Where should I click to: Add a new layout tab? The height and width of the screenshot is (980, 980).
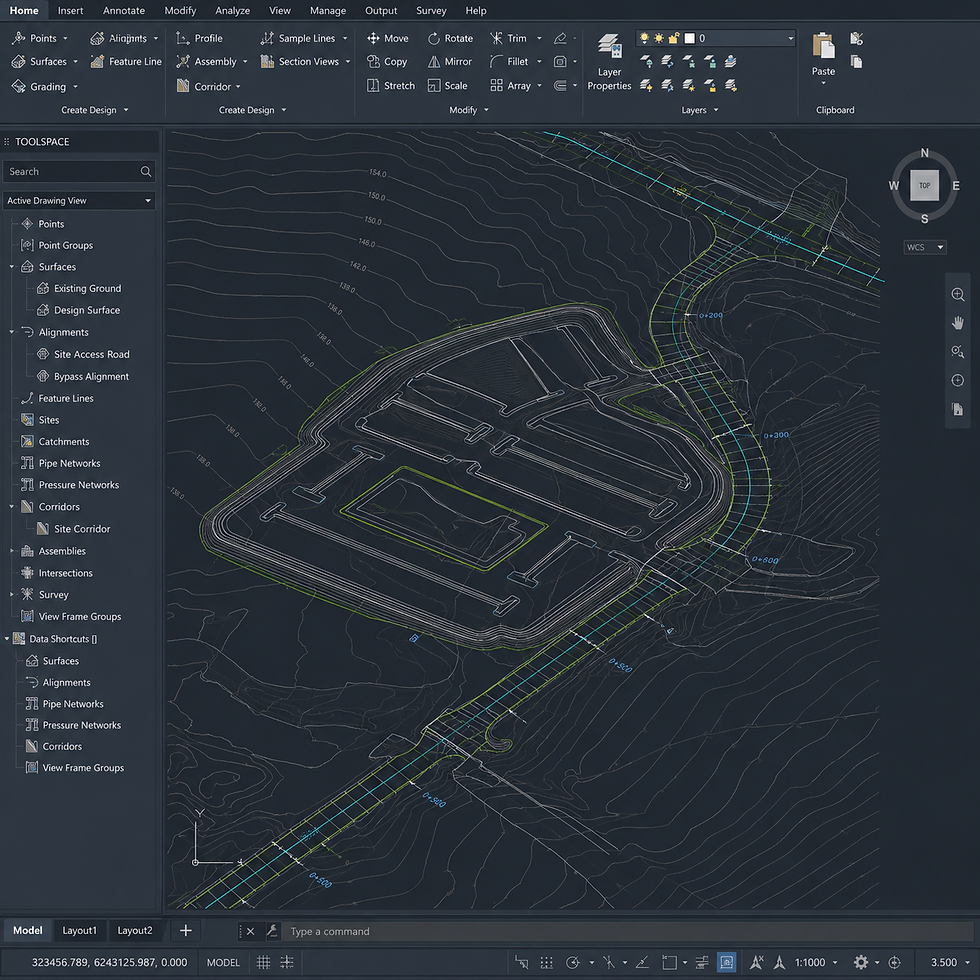186,931
